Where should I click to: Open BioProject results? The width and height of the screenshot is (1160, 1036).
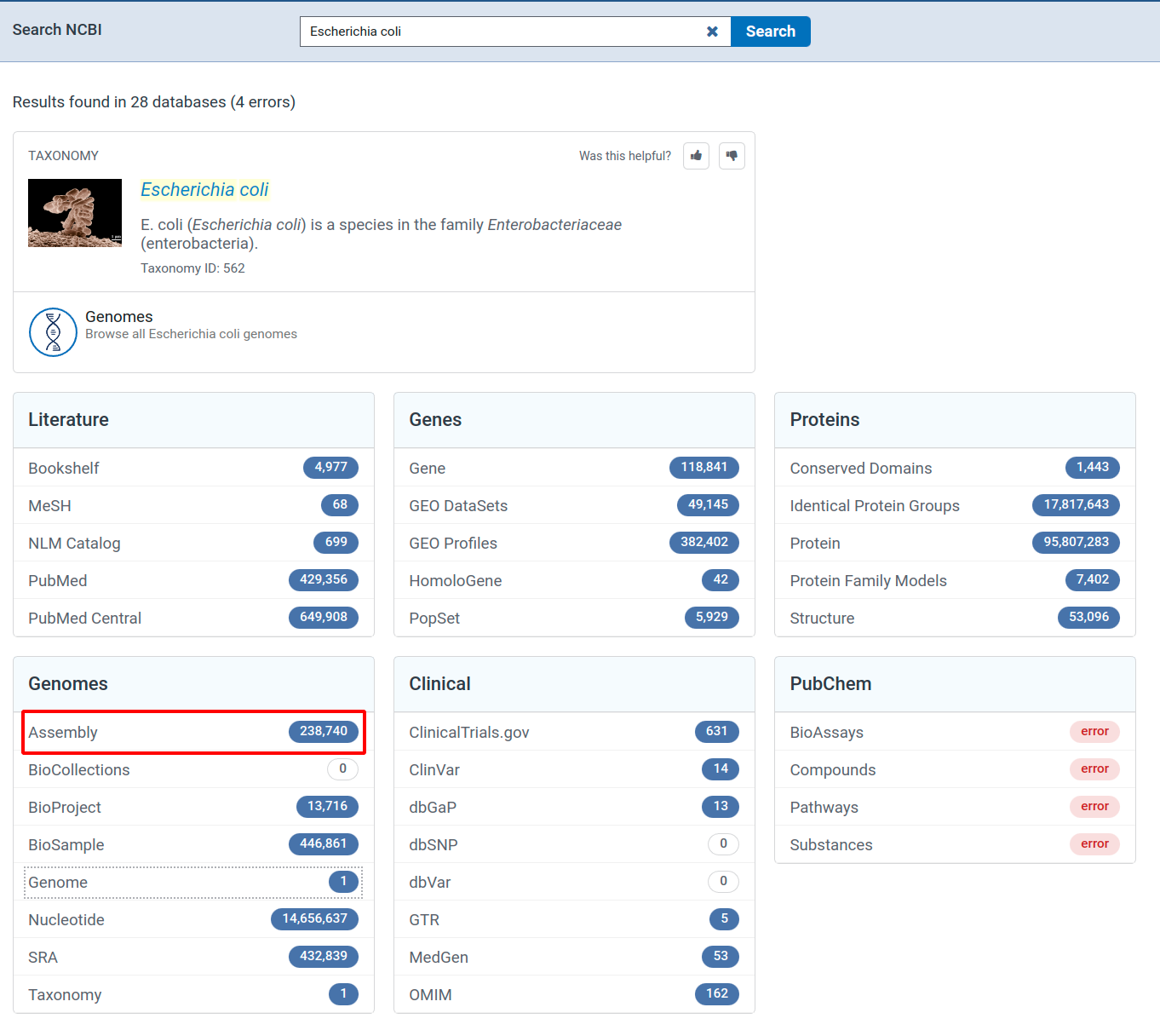(193, 807)
